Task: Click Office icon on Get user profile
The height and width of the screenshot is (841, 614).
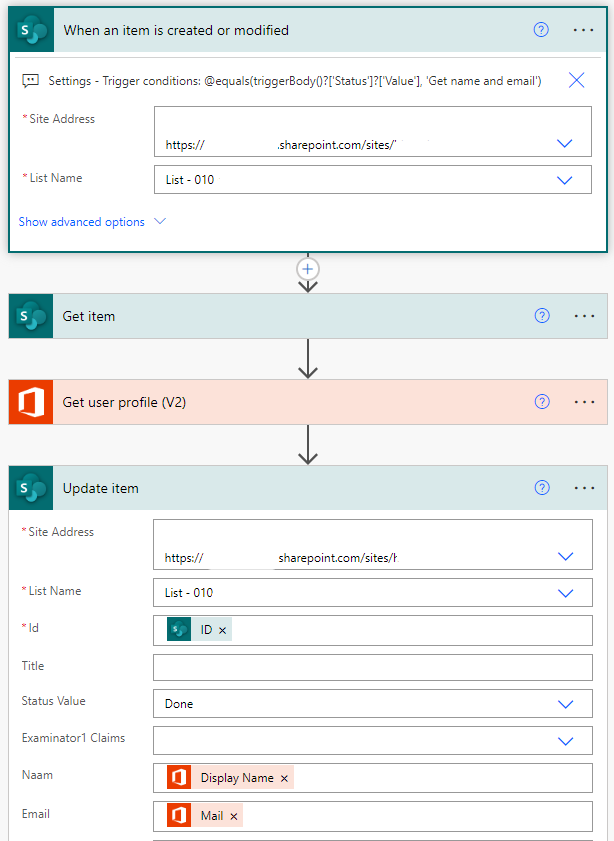Action: coord(30,402)
